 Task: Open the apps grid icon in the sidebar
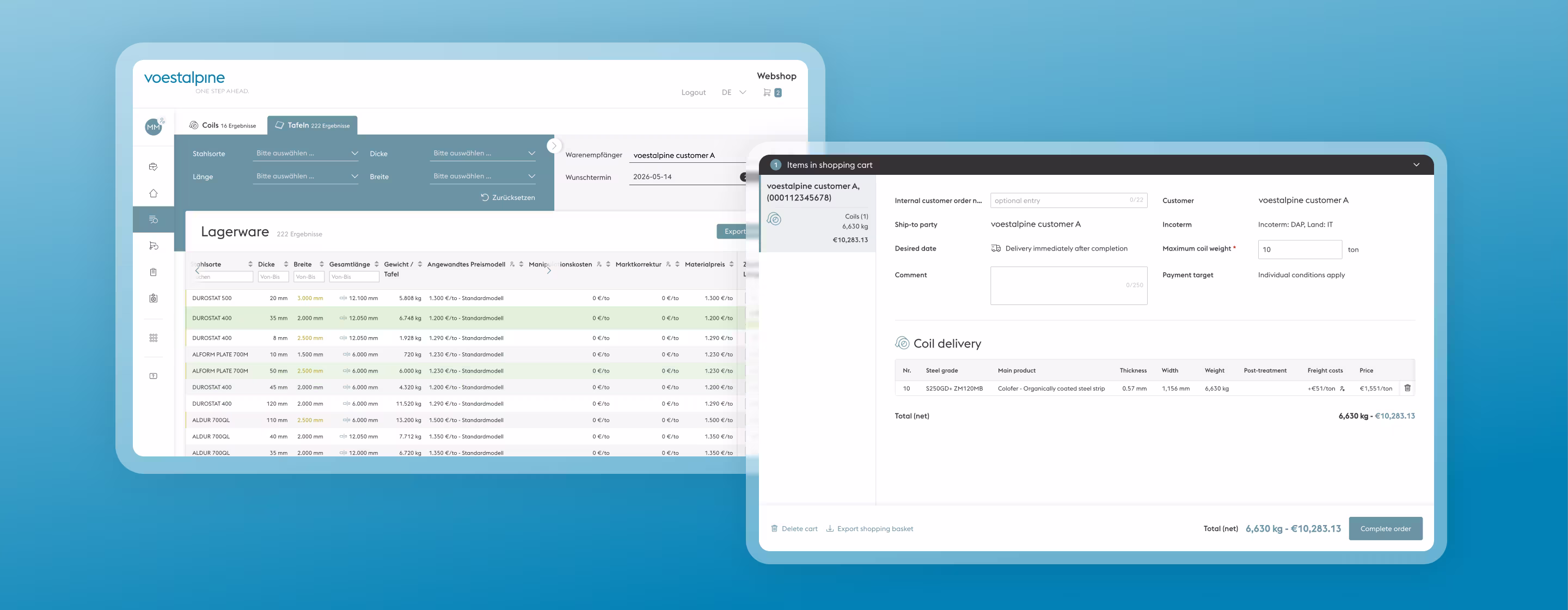tap(154, 338)
